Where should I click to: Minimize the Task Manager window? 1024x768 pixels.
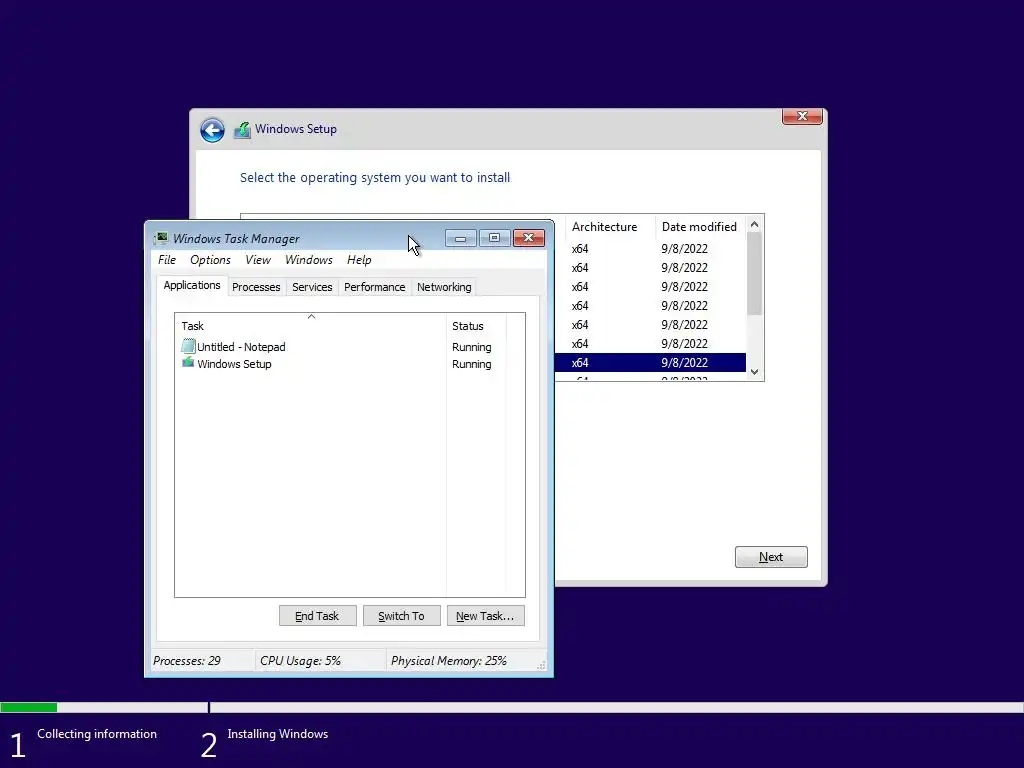[x=461, y=238]
